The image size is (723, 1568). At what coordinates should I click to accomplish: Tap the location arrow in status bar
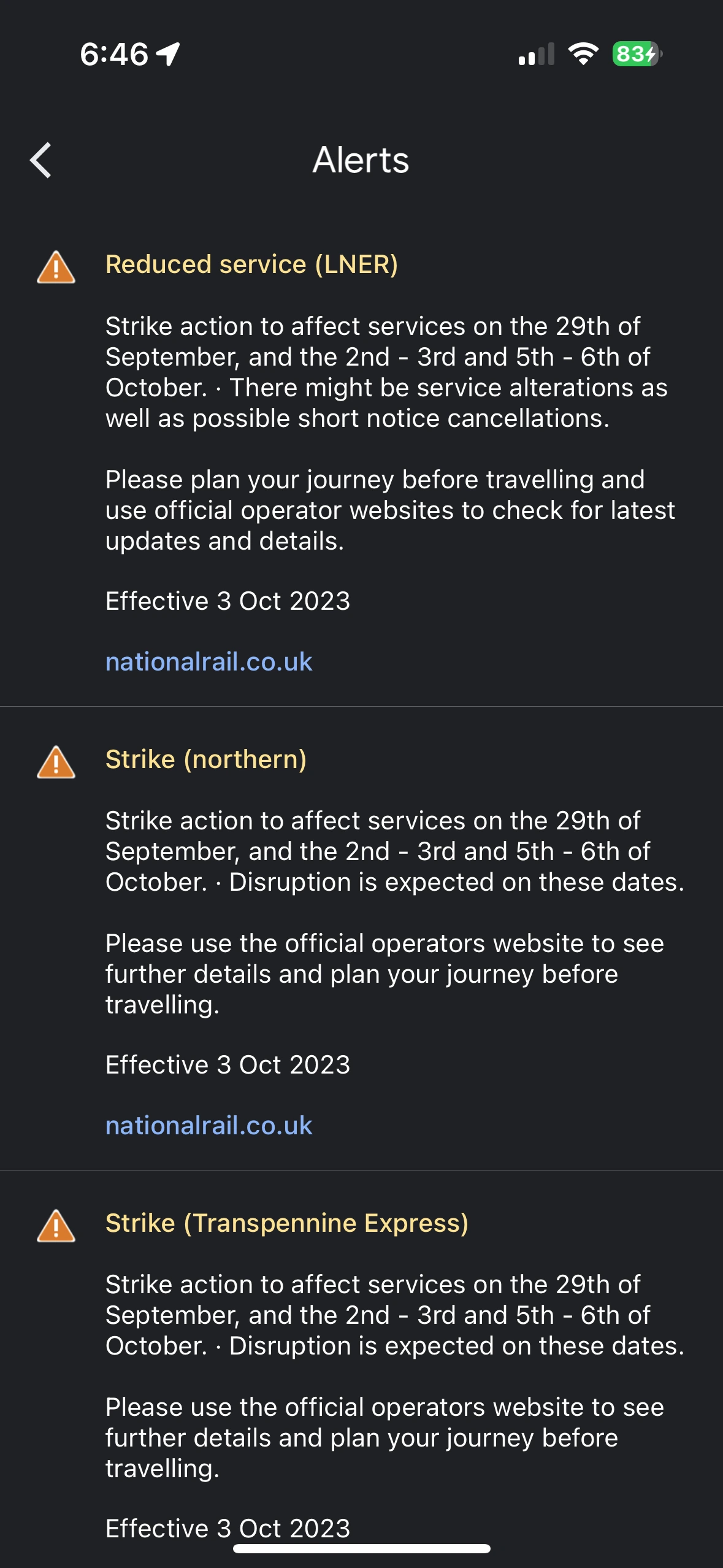168,54
